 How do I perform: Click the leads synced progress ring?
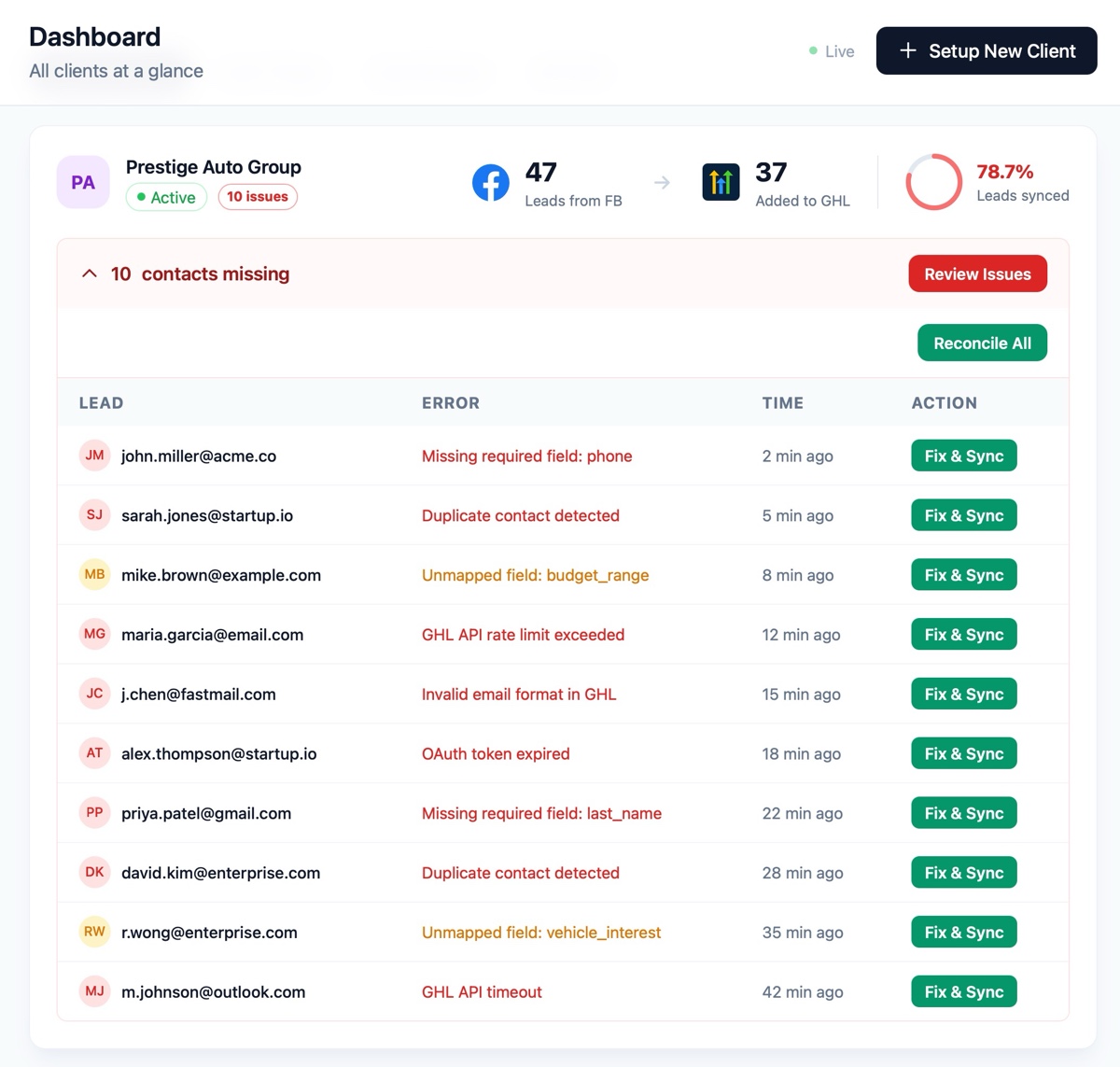[x=933, y=182]
